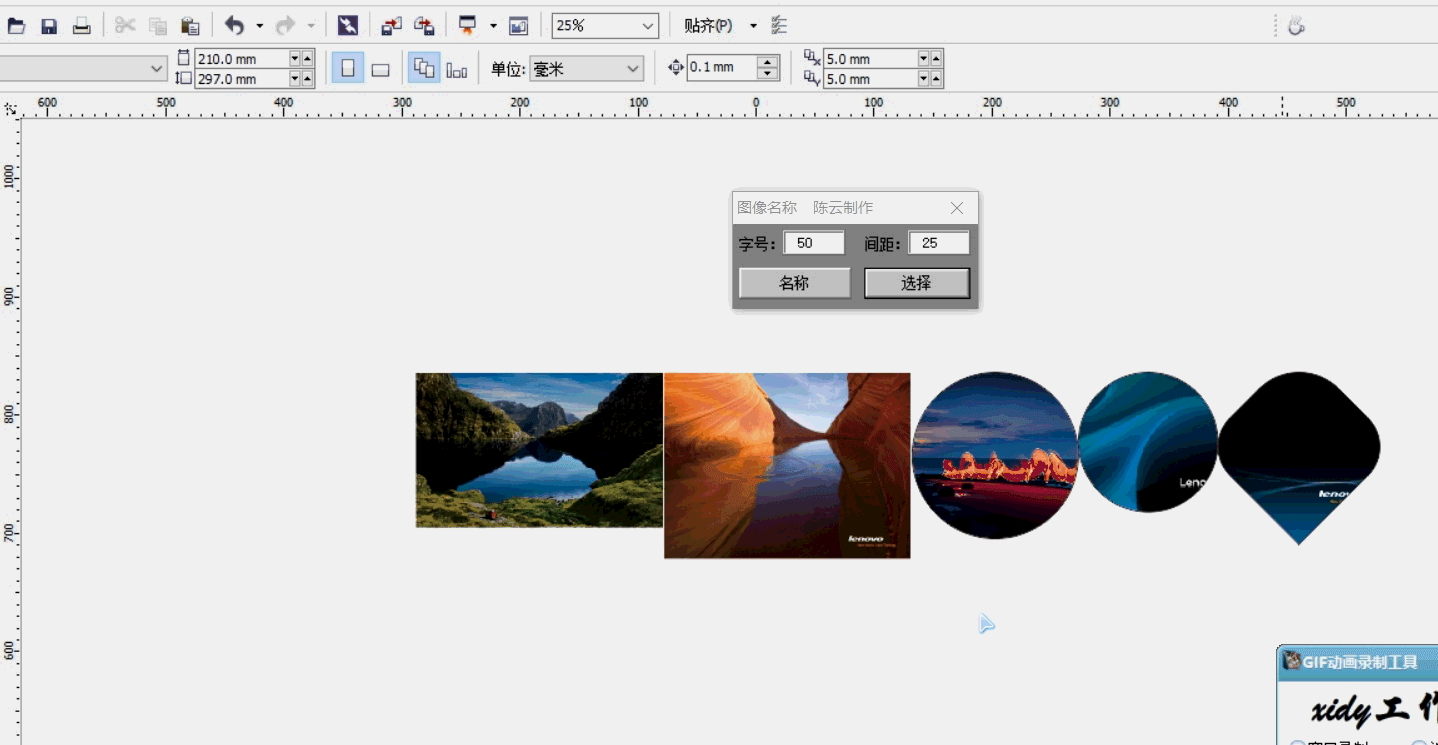Select the circular night coast image
1438x745 pixels.
[x=994, y=455]
